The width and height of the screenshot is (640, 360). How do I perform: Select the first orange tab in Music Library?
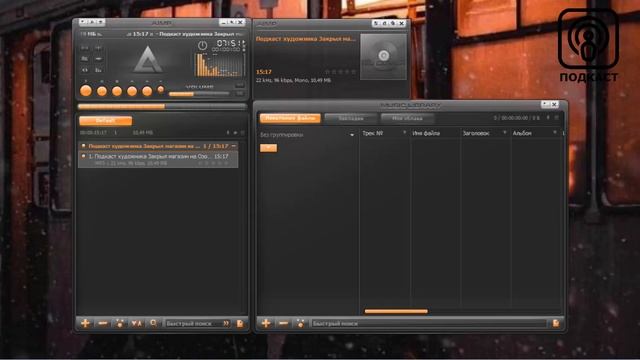coord(290,118)
